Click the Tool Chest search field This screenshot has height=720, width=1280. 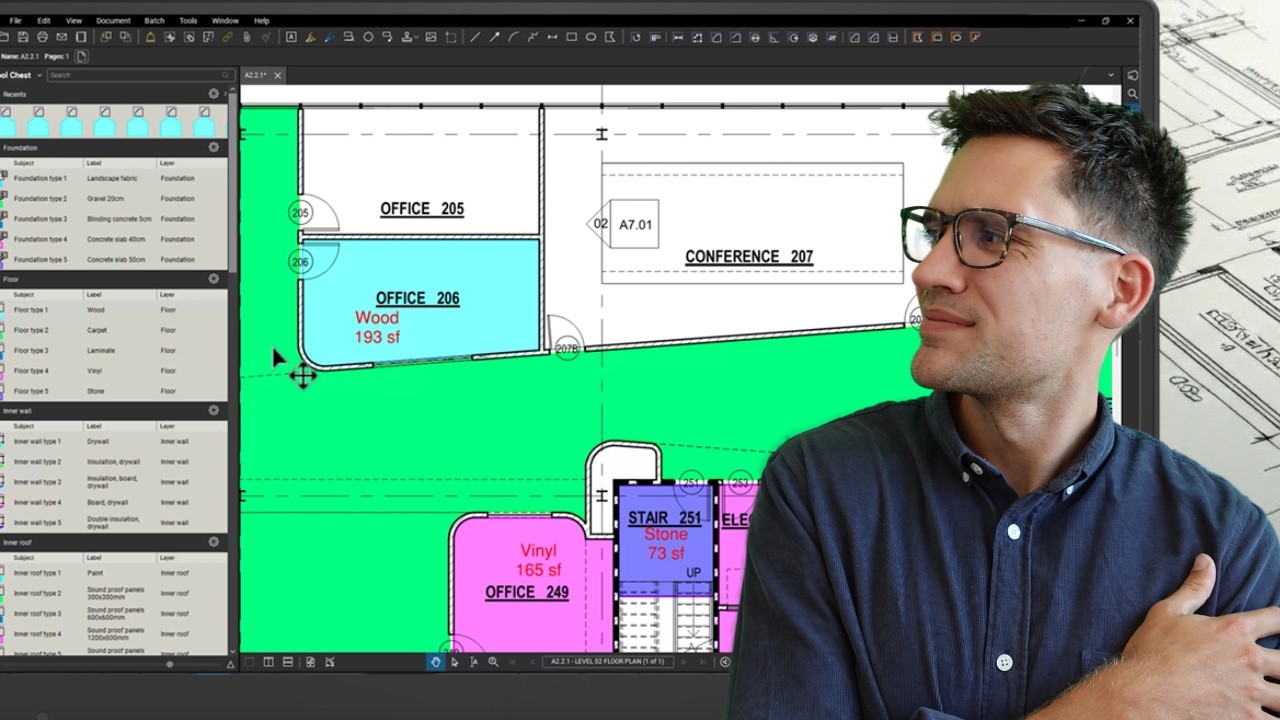(x=140, y=75)
